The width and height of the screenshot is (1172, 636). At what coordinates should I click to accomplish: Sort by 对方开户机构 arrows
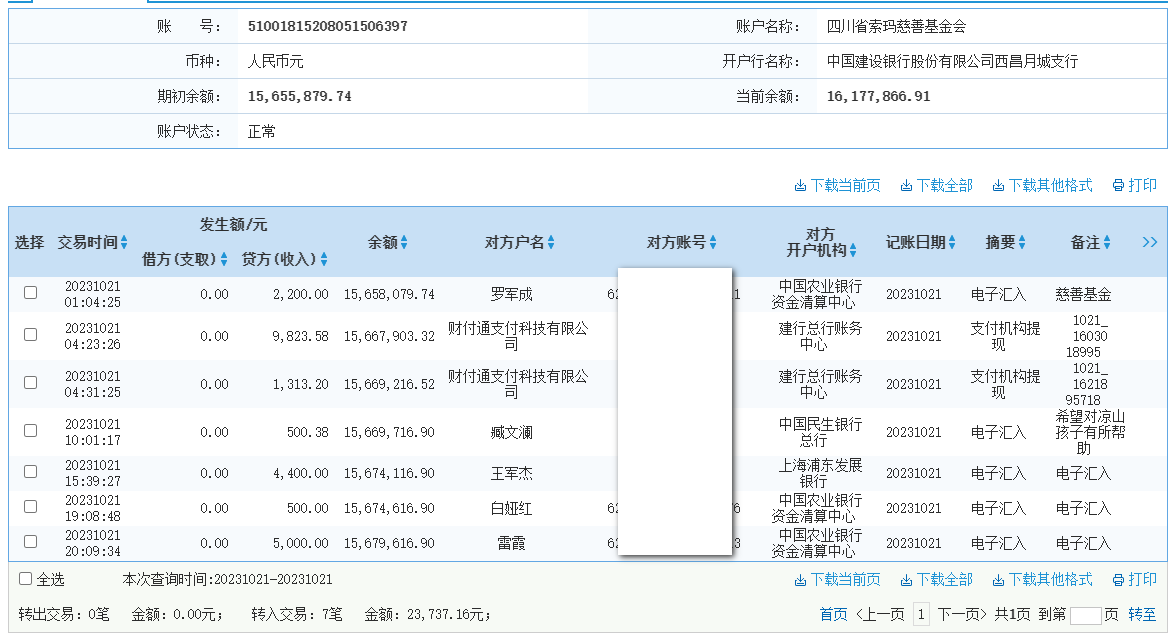coord(853,250)
